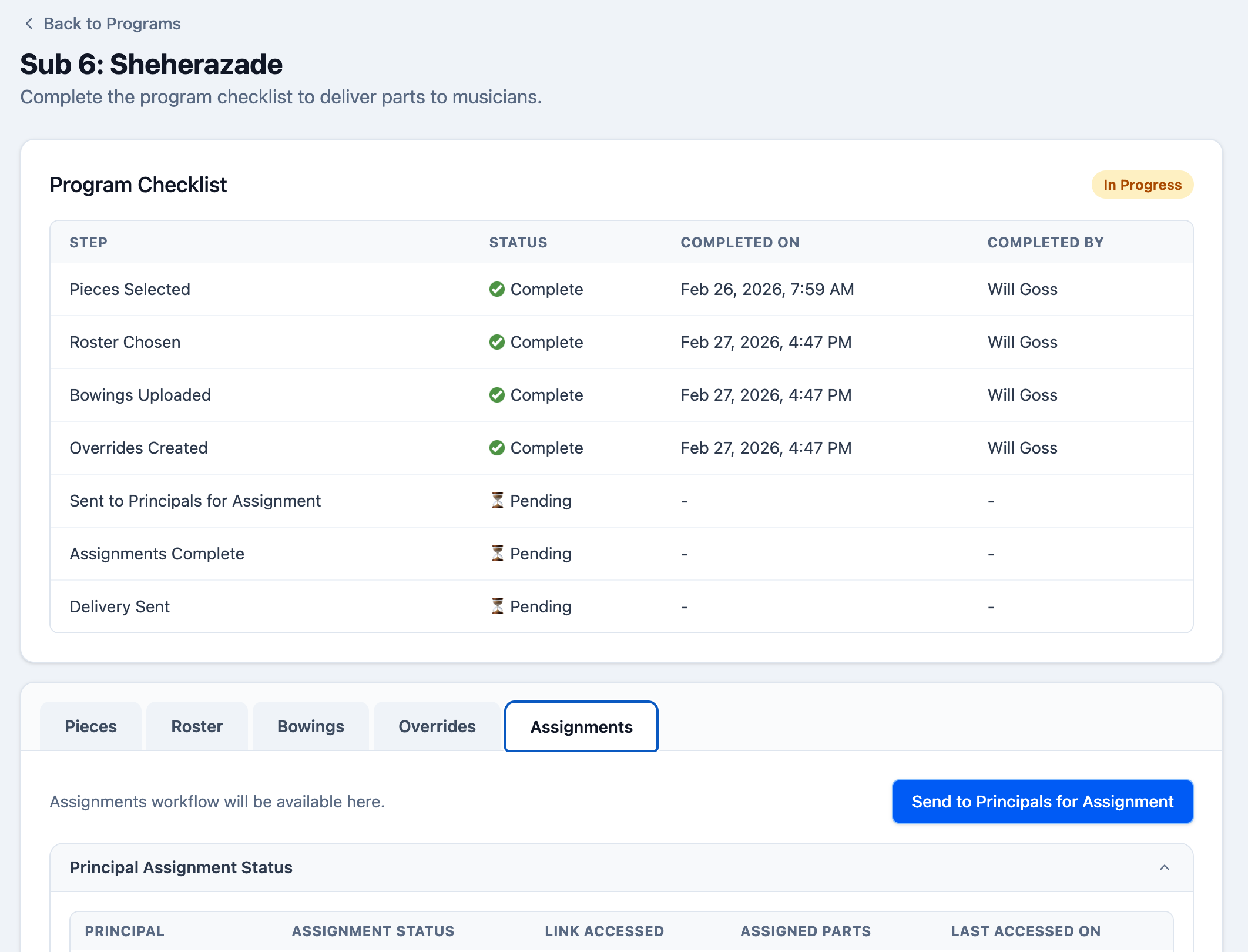Viewport: 1248px width, 952px height.
Task: Collapse the Principal Assignment Status section
Action: (x=1165, y=867)
